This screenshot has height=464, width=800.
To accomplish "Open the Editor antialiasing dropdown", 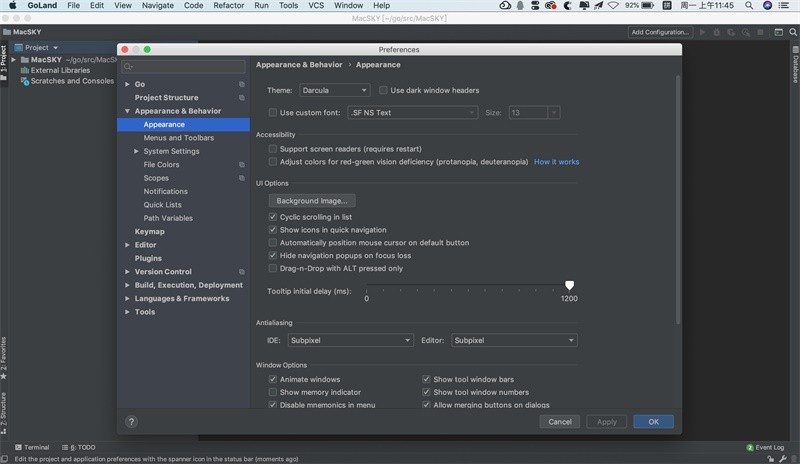I will (x=514, y=340).
